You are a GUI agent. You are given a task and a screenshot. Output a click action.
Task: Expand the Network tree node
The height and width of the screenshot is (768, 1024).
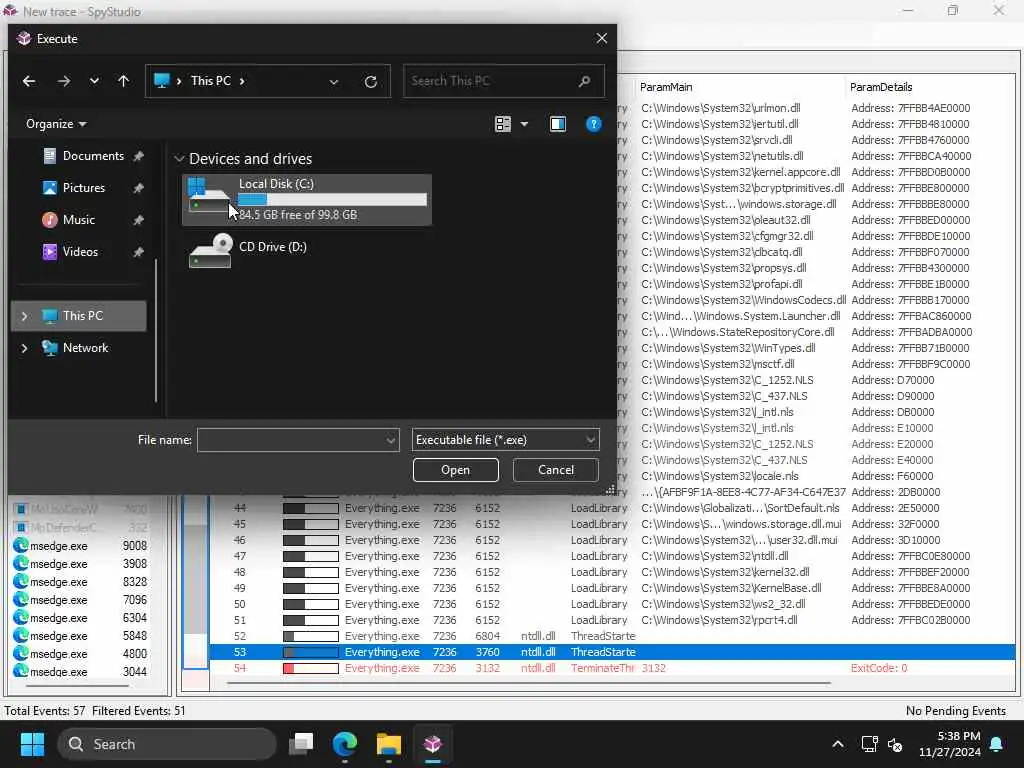coord(25,348)
